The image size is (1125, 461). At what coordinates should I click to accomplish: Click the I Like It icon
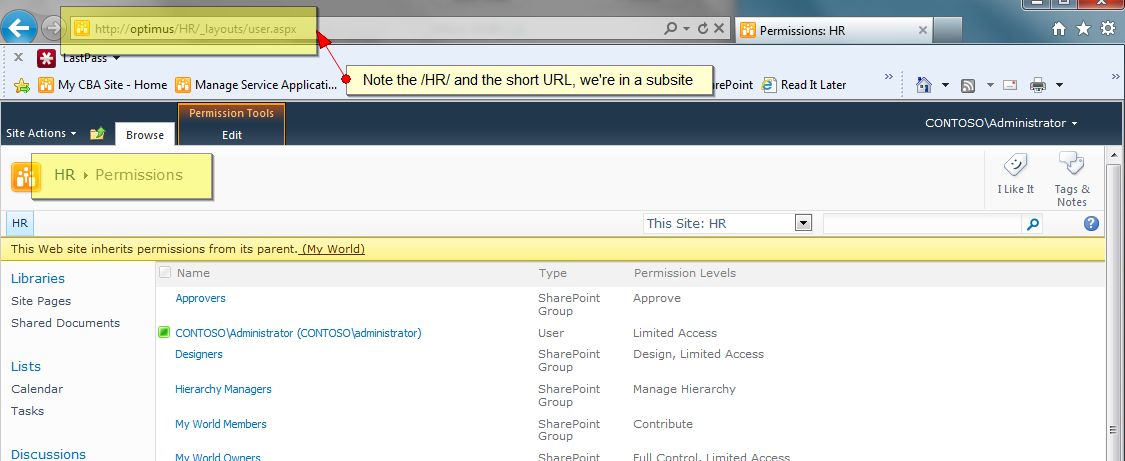[x=1015, y=166]
